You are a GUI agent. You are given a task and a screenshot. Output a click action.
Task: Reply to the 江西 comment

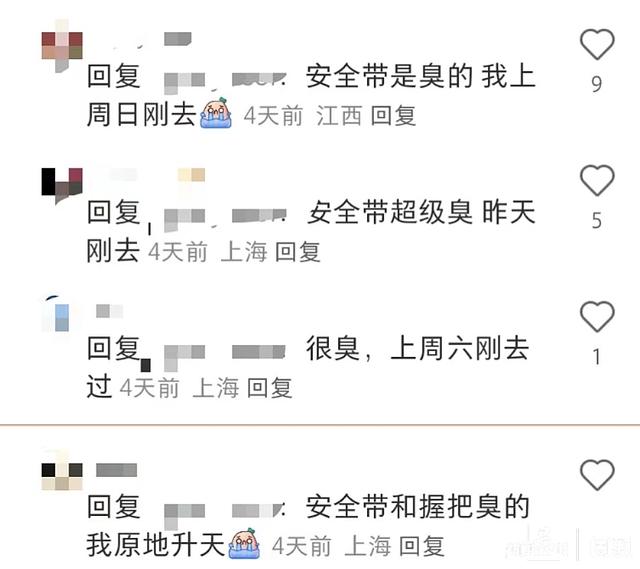tap(393, 116)
